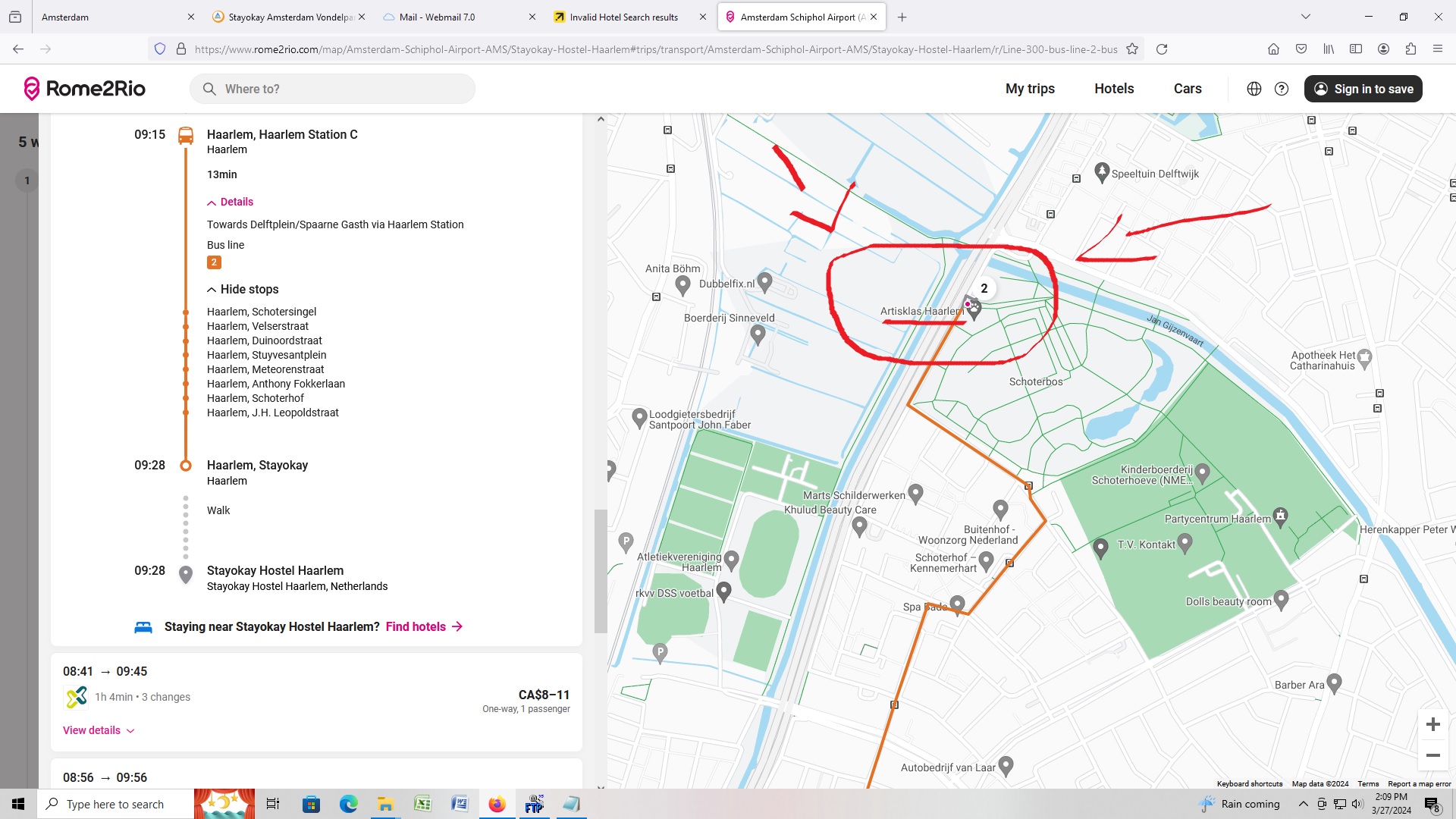Click the Apotheek Het Catharinahuis map pin
Image resolution: width=1456 pixels, height=819 pixels.
point(1365,359)
